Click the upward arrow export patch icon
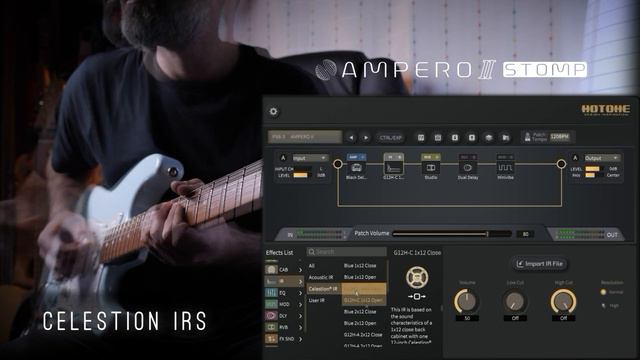 point(471,138)
